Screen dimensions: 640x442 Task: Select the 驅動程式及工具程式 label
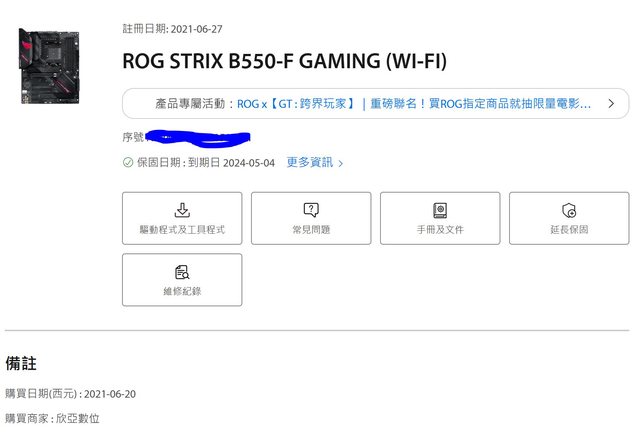tap(182, 229)
